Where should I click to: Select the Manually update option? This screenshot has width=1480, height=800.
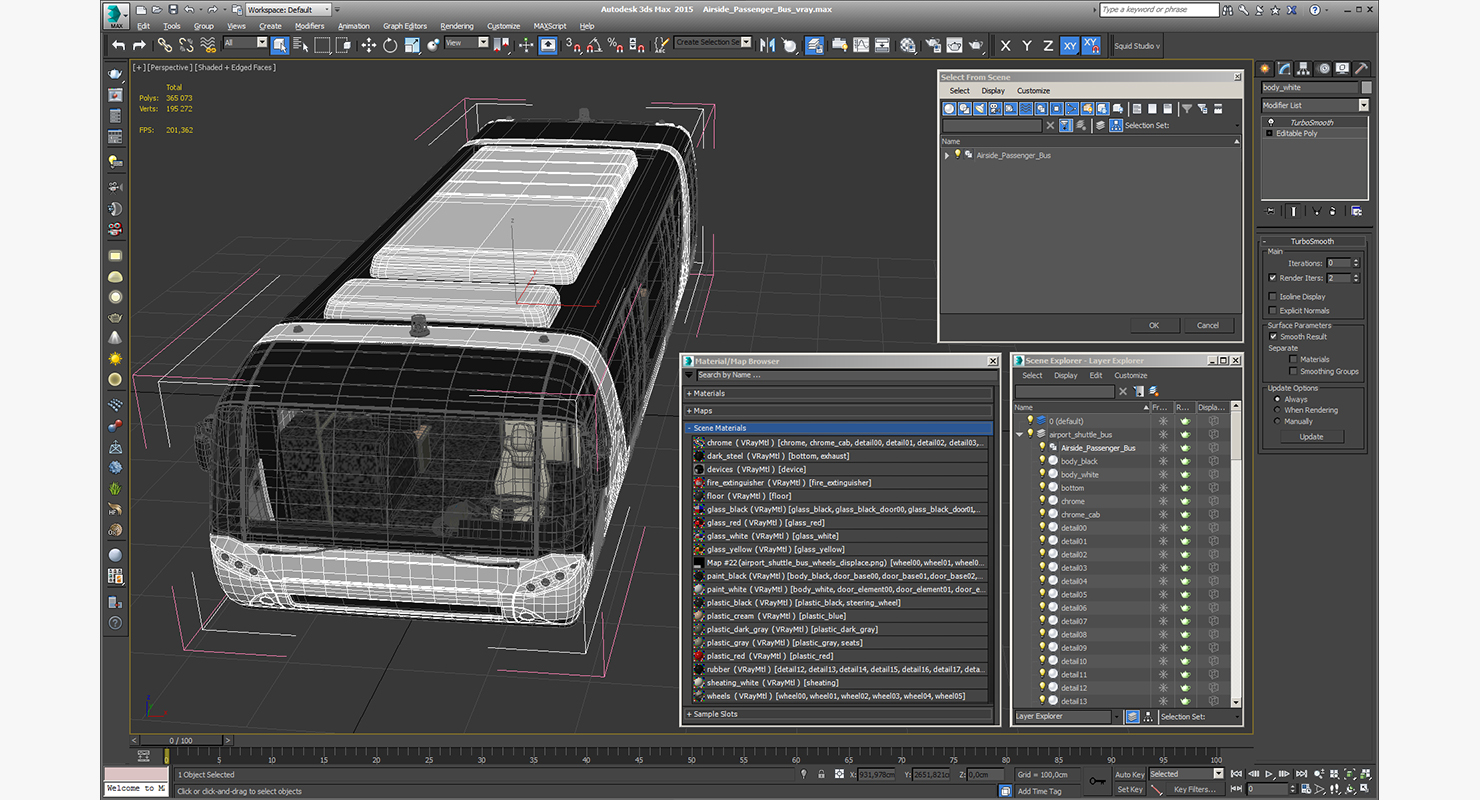[1277, 421]
